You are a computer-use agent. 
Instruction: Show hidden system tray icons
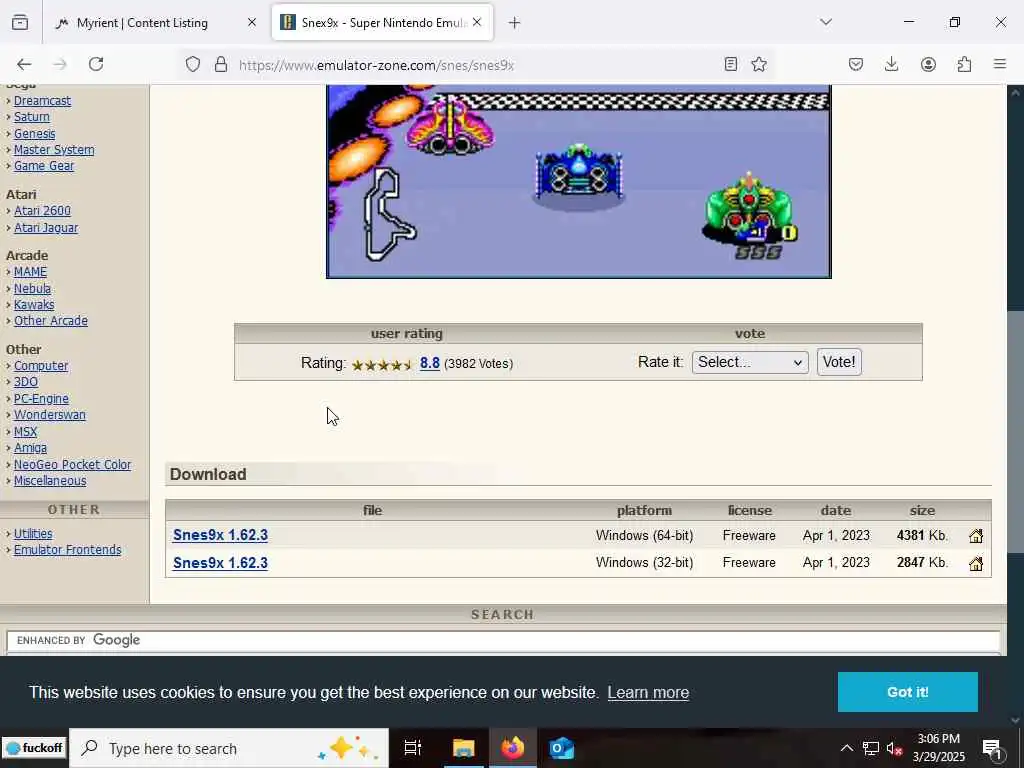846,748
